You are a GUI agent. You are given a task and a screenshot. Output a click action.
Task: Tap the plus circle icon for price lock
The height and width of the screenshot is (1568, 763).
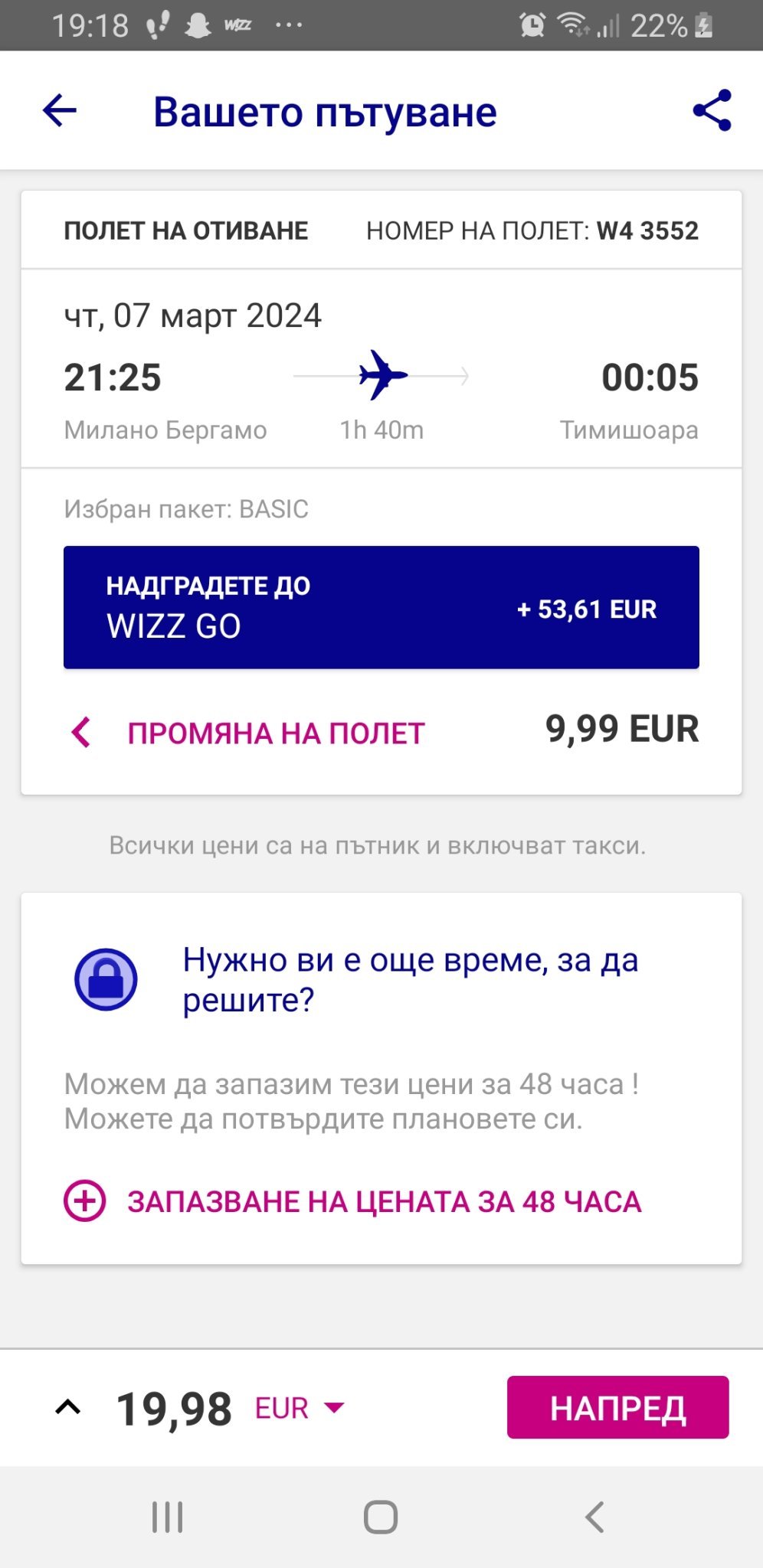click(x=84, y=1200)
